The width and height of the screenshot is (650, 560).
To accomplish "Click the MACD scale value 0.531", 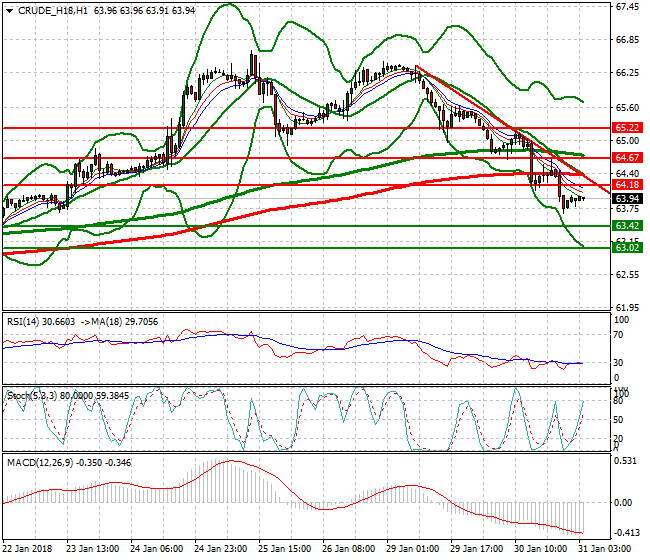I will (x=625, y=461).
